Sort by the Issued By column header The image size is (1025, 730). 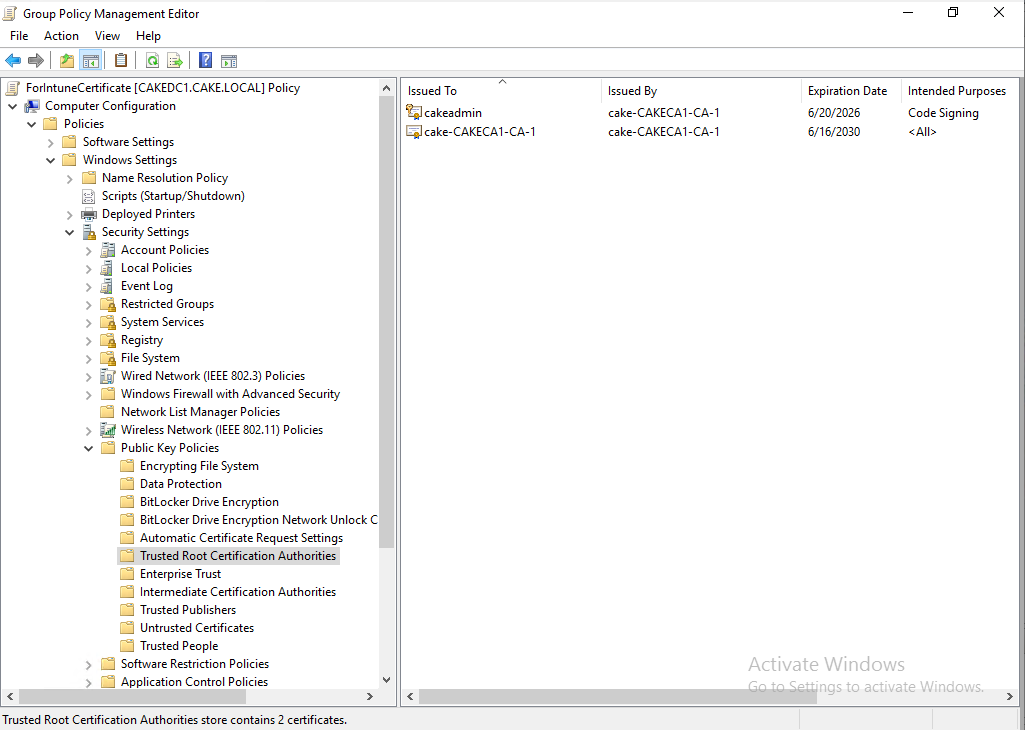[x=701, y=91]
